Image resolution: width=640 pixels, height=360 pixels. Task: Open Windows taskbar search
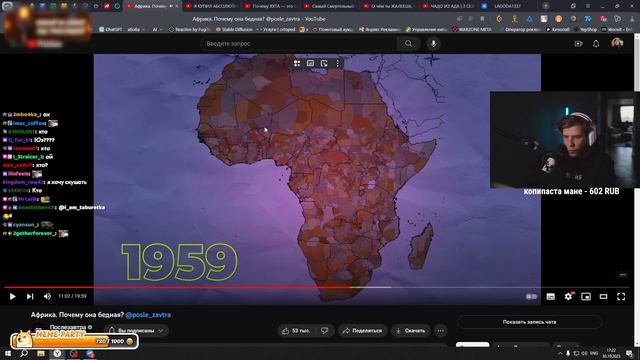pos(24,353)
